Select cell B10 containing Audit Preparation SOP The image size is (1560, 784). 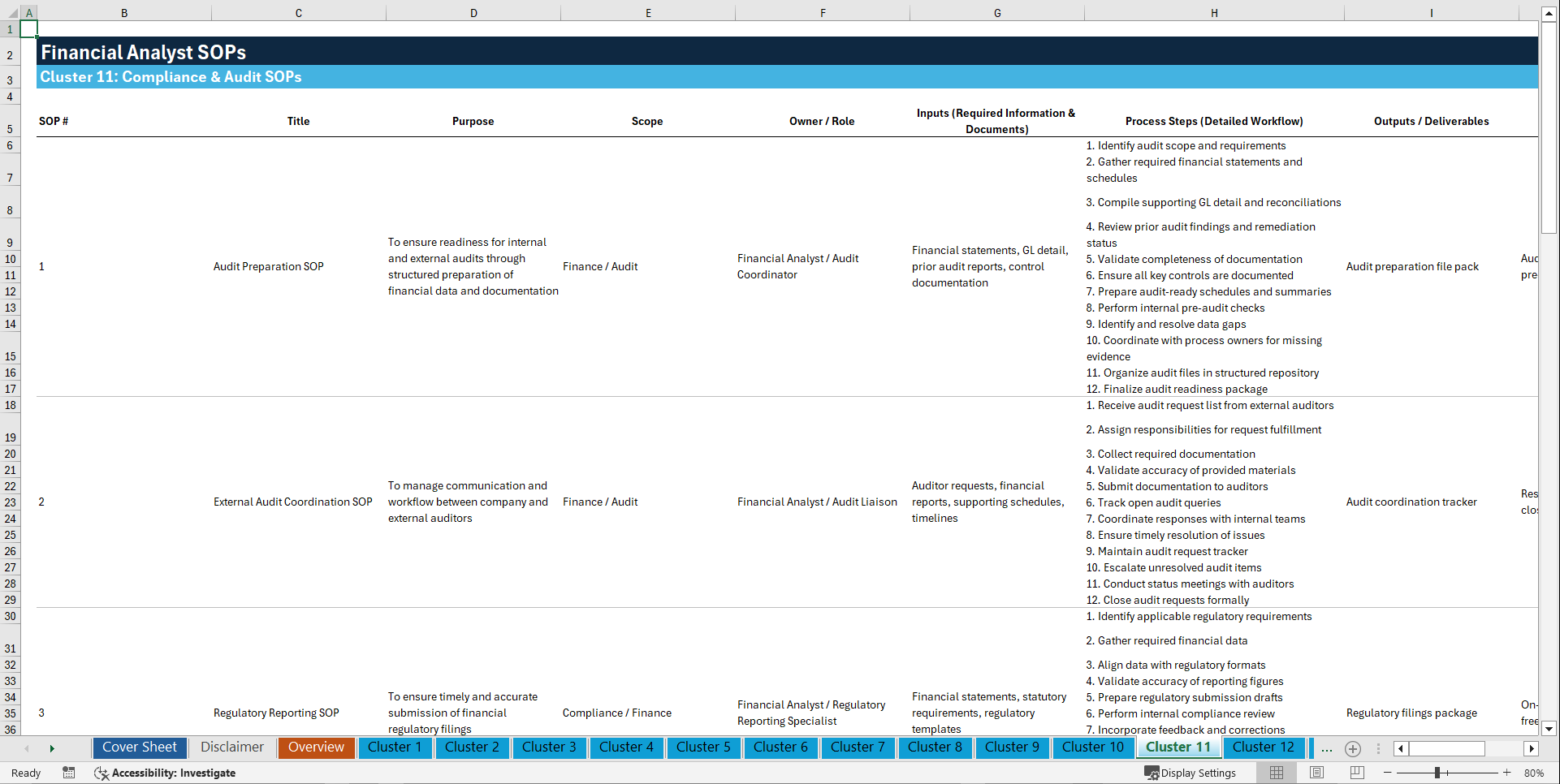[x=268, y=266]
